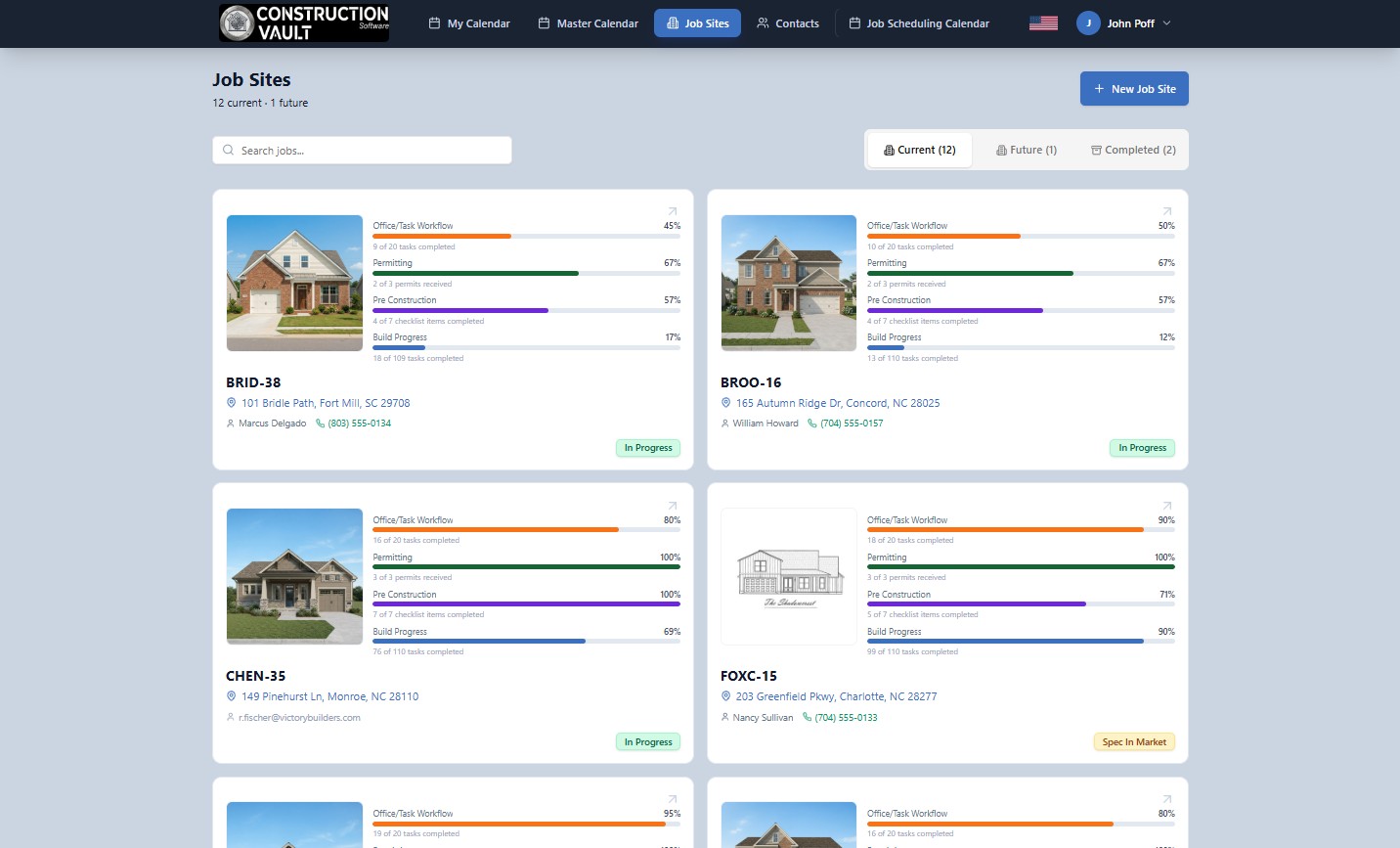
Task: Click the FOXC-15 job title
Action: click(749, 676)
